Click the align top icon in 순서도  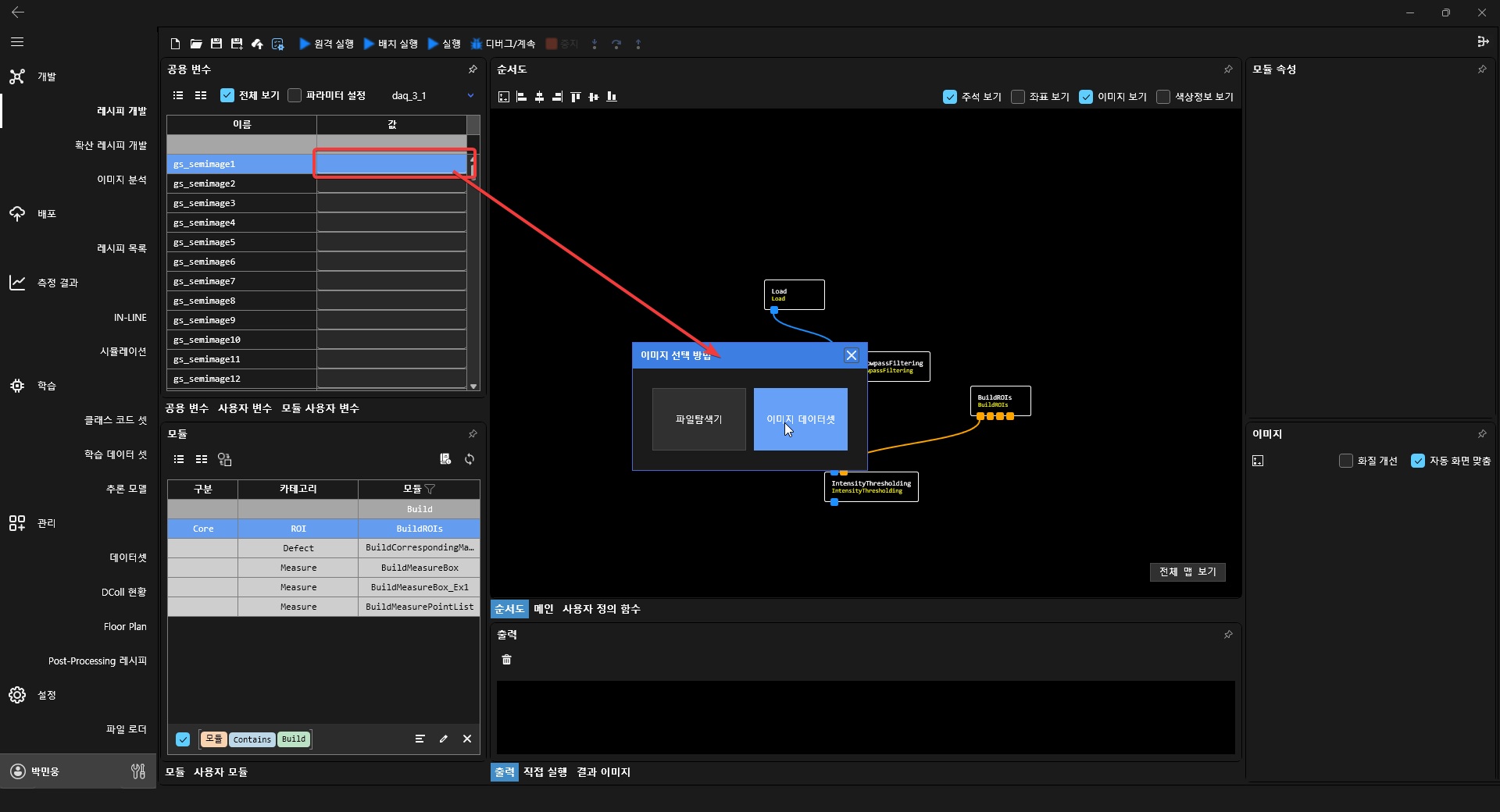coord(576,97)
